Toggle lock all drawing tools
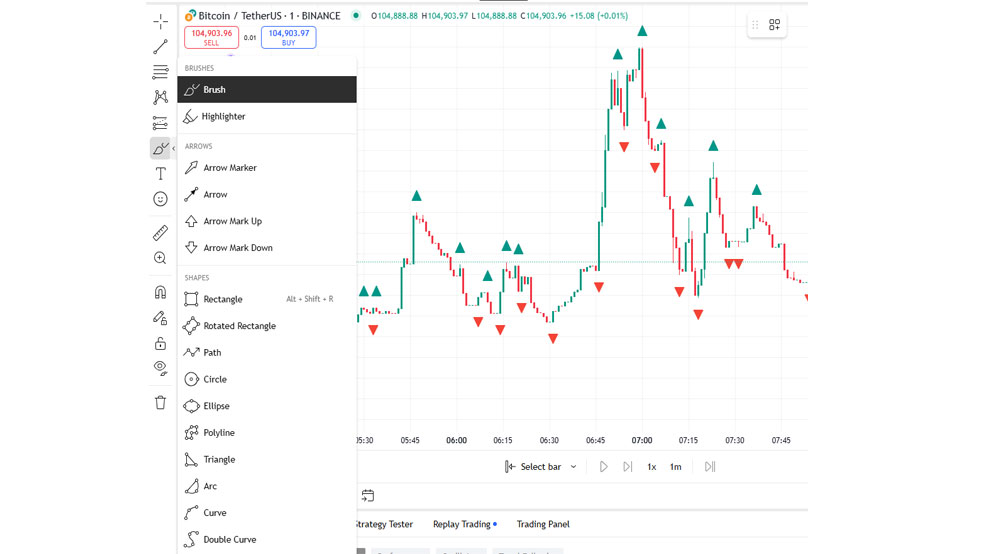The width and height of the screenshot is (984, 554). (x=160, y=343)
